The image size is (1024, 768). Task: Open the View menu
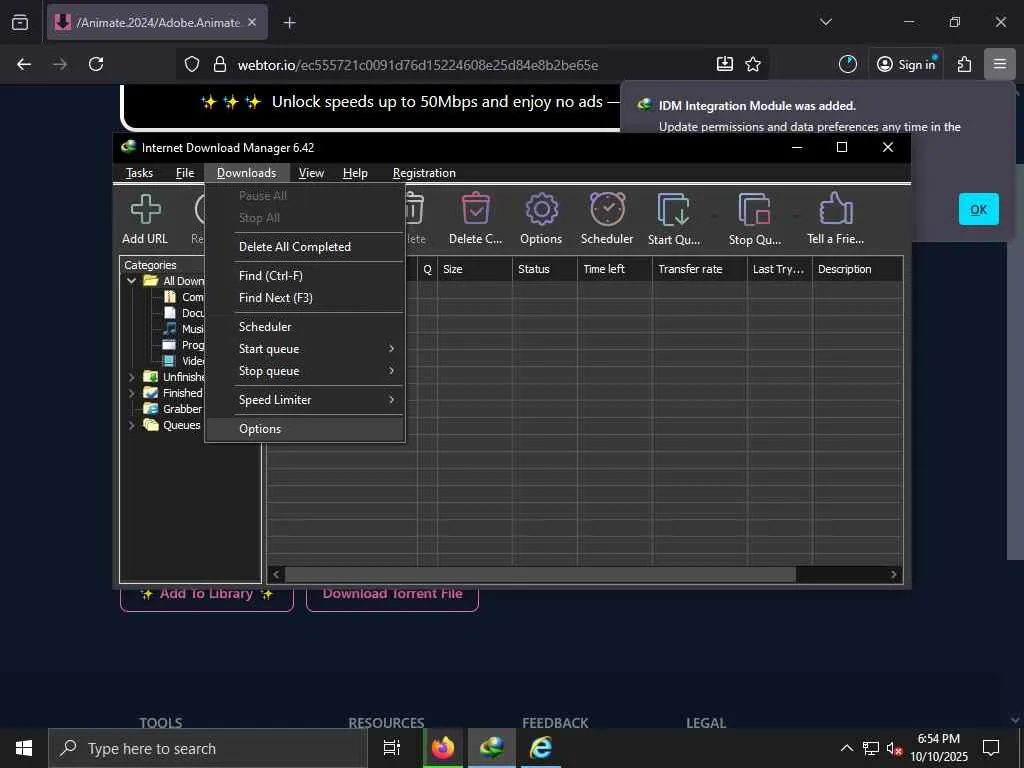tap(311, 173)
